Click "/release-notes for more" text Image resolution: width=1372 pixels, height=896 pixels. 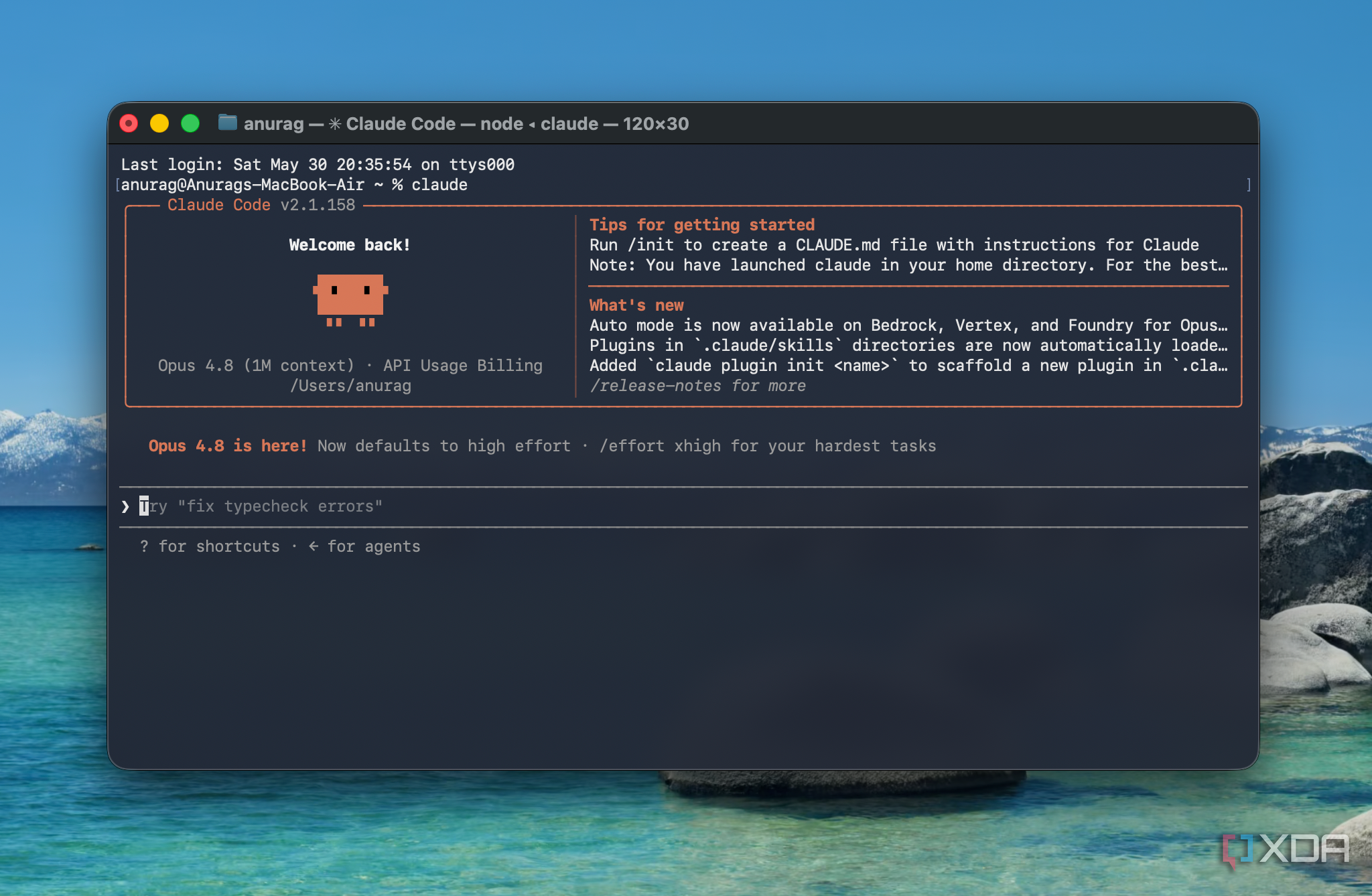coord(697,386)
